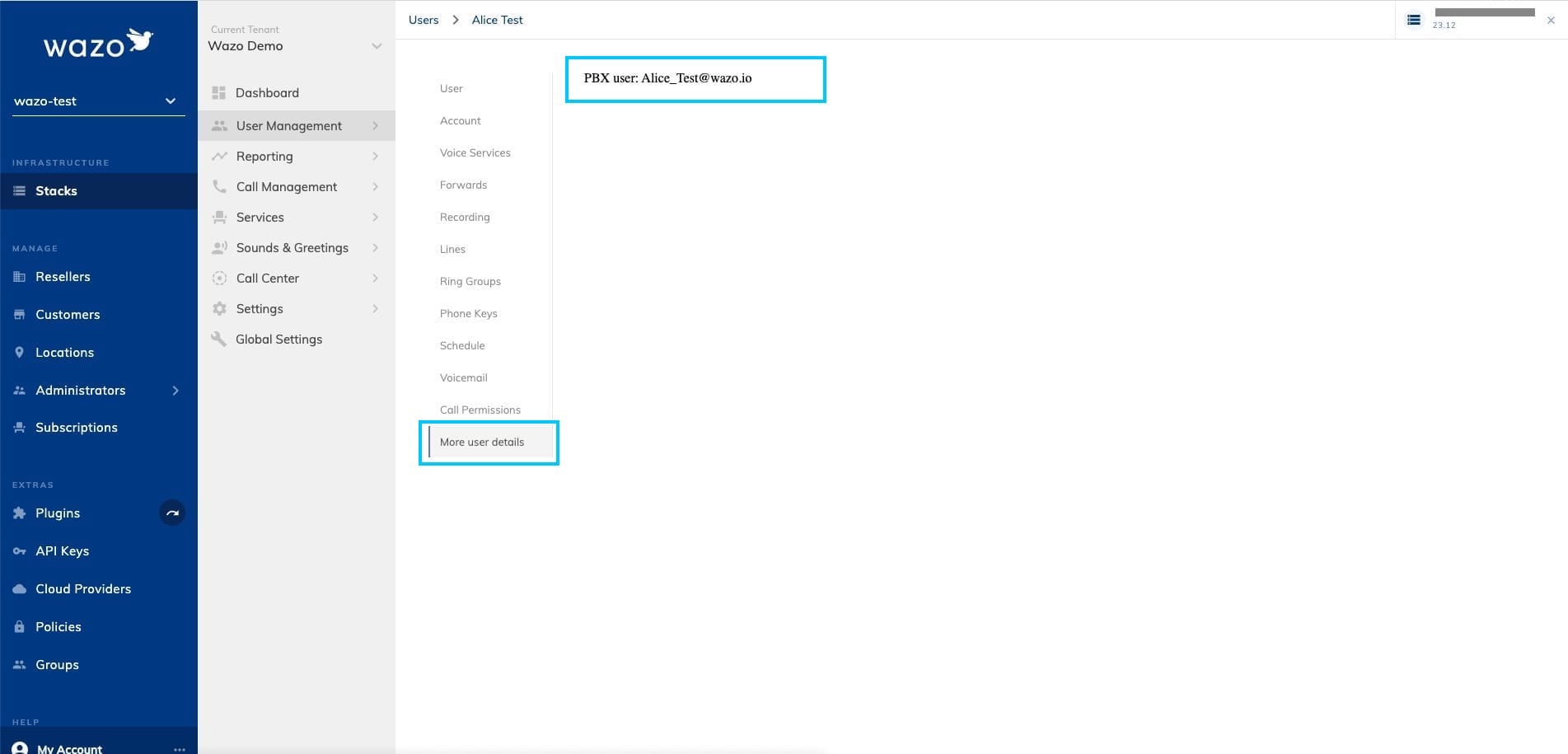
Task: Click the PBX user Alice_Test@wazo.io text
Action: tap(667, 78)
